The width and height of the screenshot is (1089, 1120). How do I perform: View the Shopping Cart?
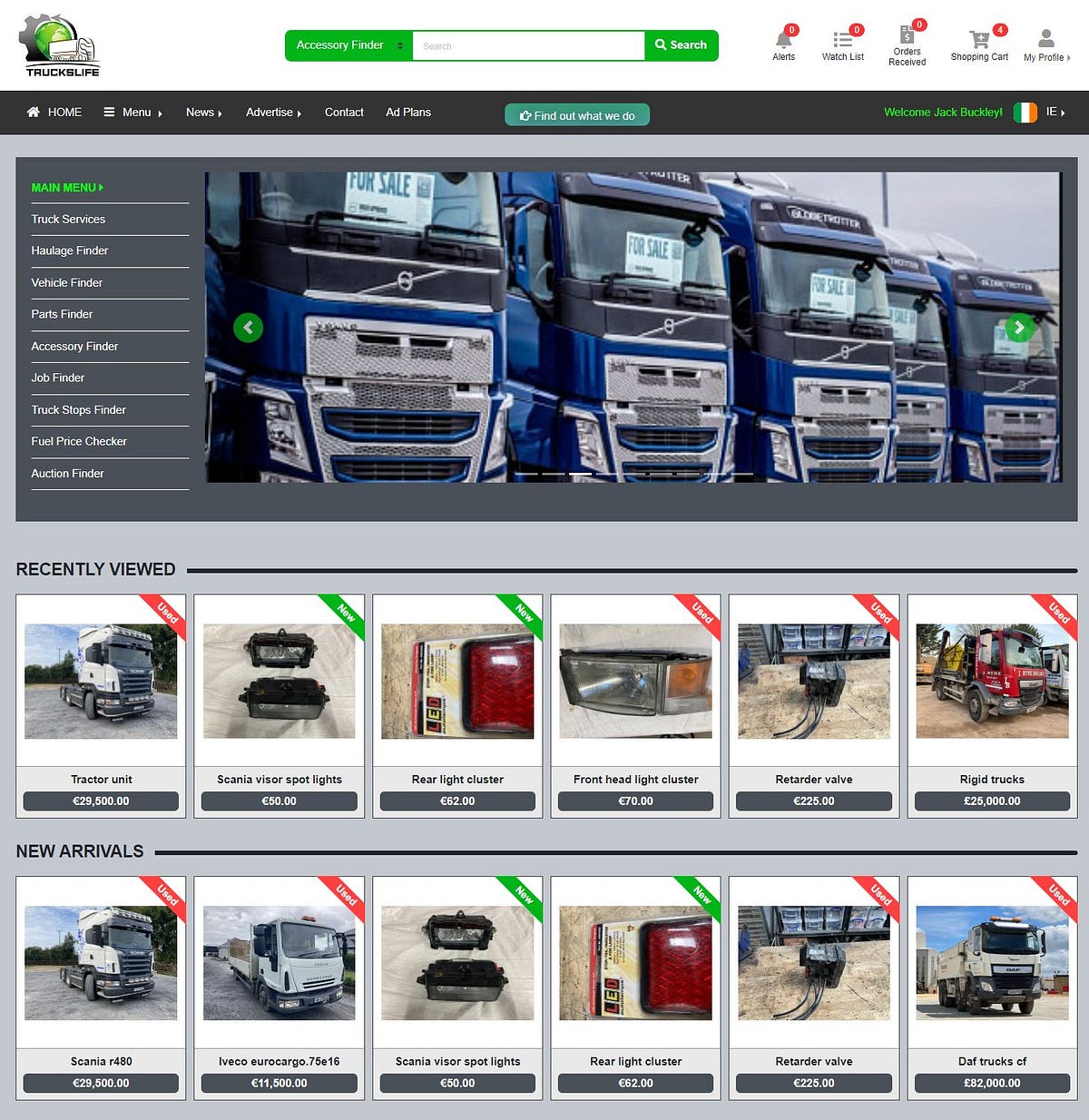click(x=979, y=43)
